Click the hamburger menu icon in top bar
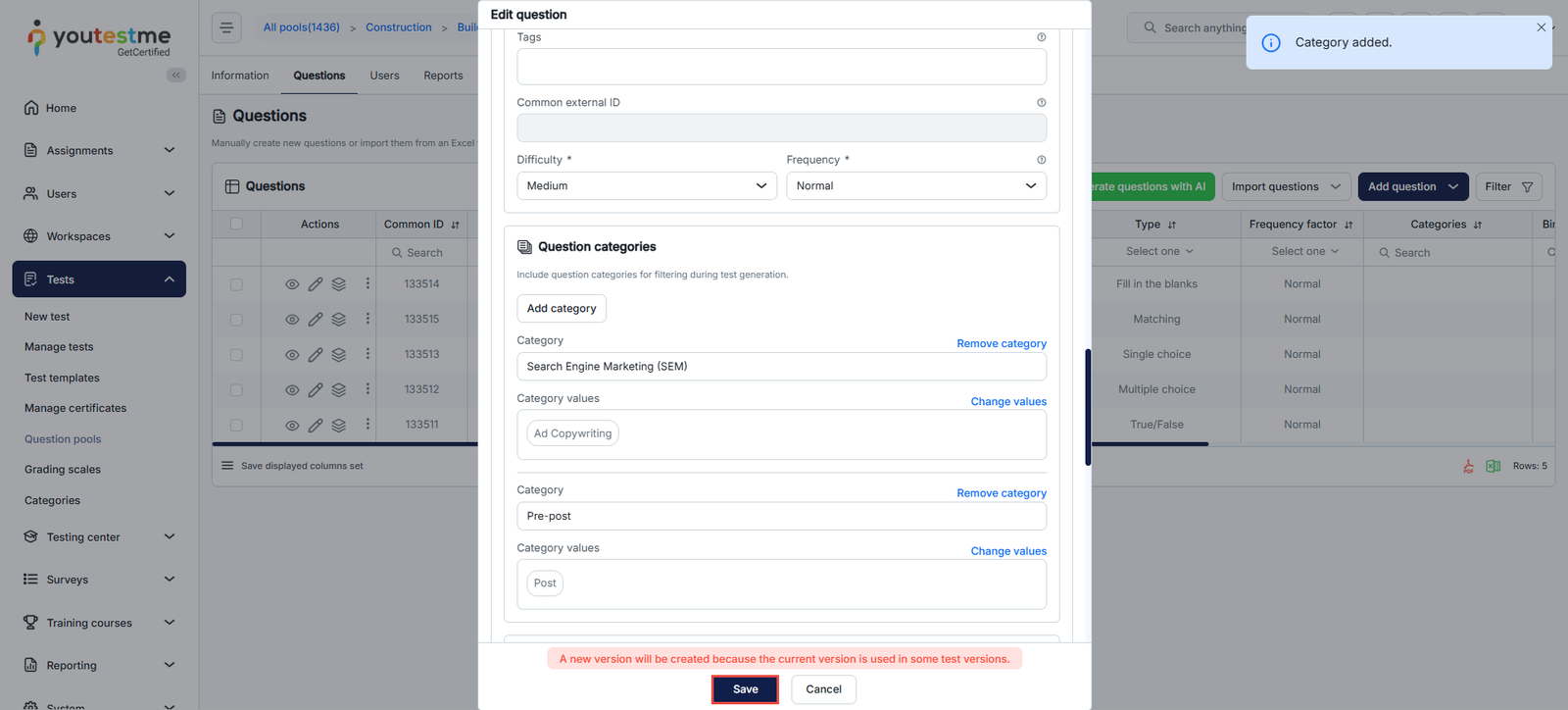Viewport: 1568px width, 710px height. [226, 27]
